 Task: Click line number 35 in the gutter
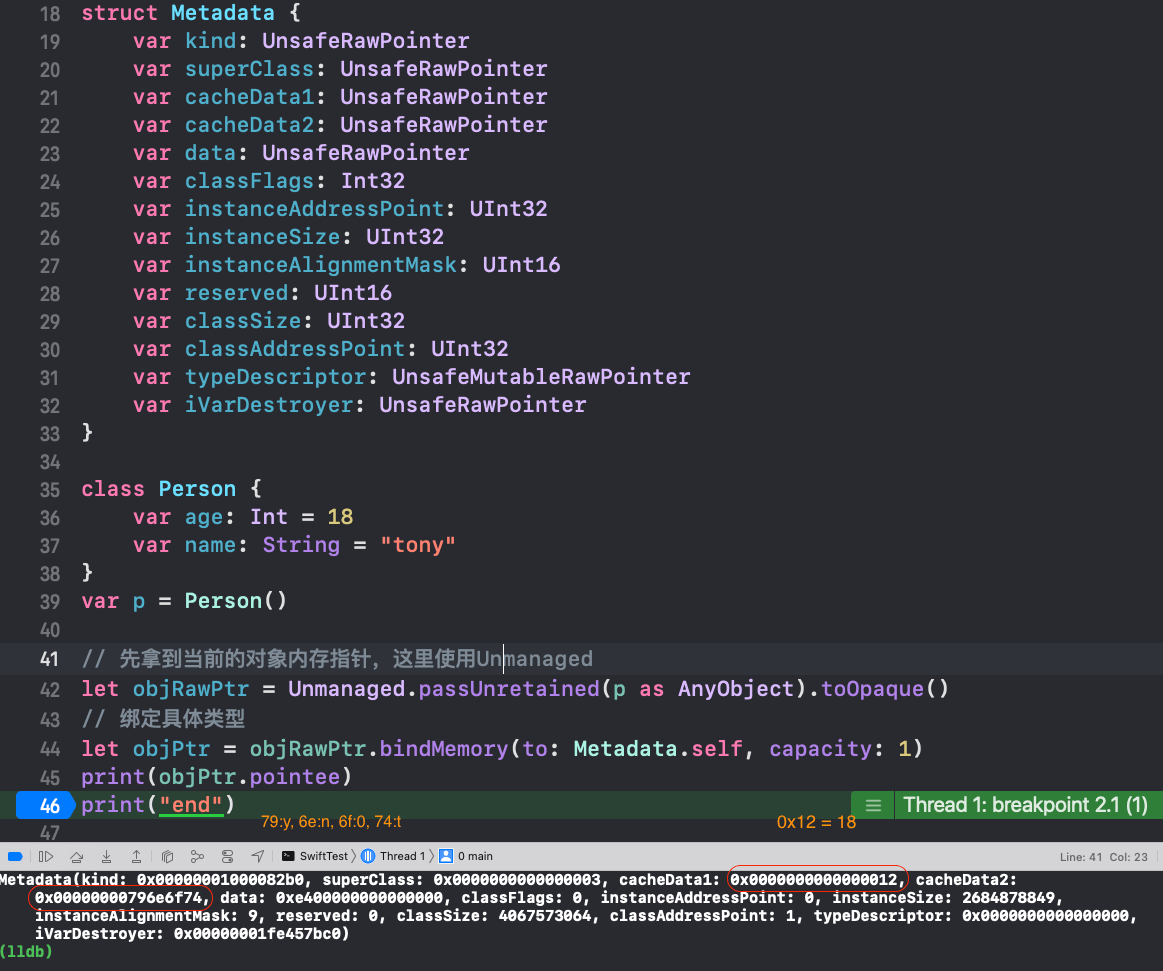pos(49,490)
